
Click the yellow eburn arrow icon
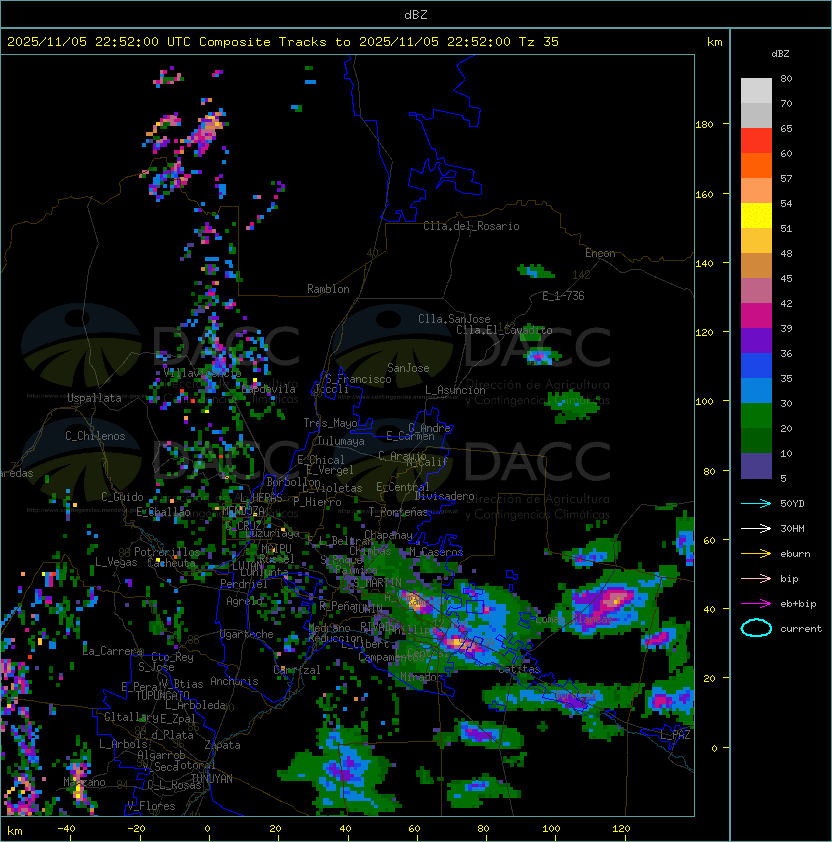756,554
